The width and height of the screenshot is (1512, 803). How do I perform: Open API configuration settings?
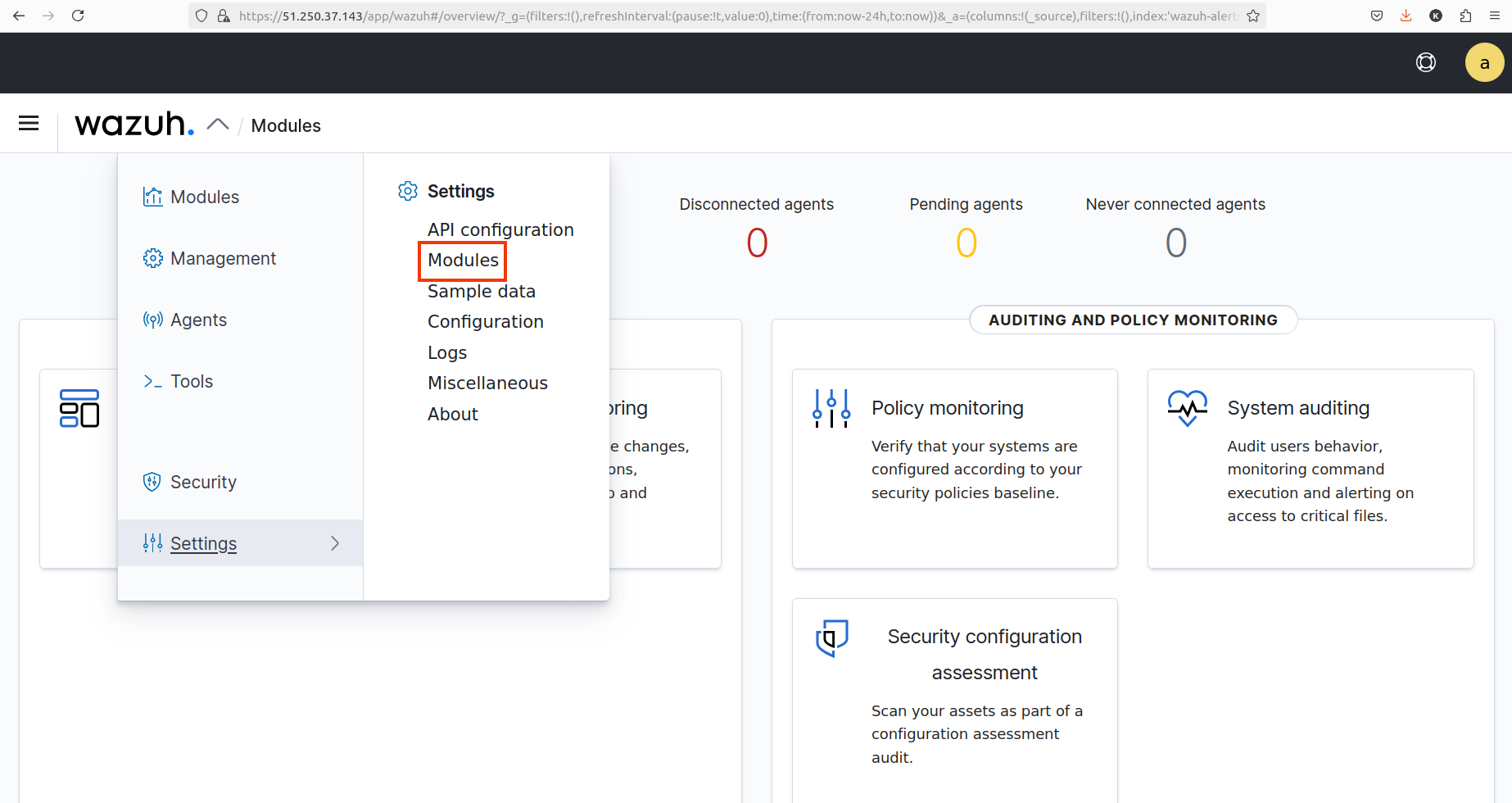[500, 229]
